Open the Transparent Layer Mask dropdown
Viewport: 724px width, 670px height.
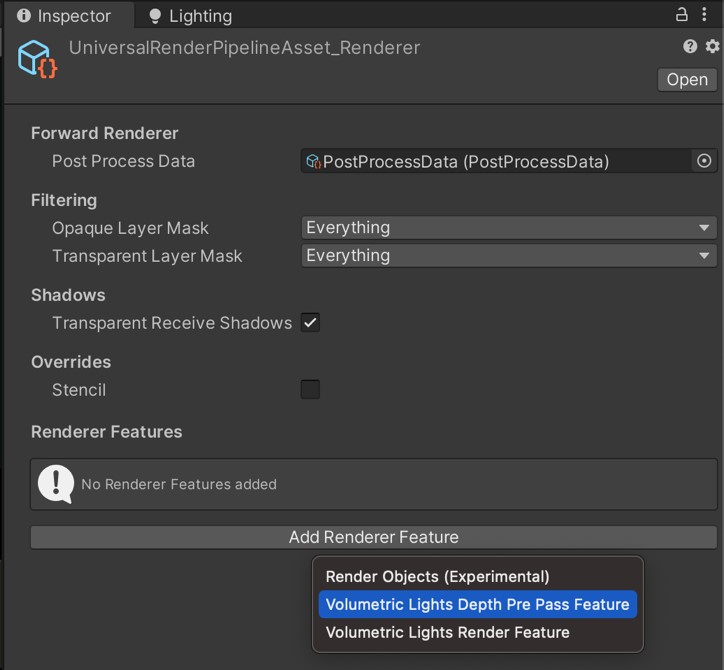509,255
